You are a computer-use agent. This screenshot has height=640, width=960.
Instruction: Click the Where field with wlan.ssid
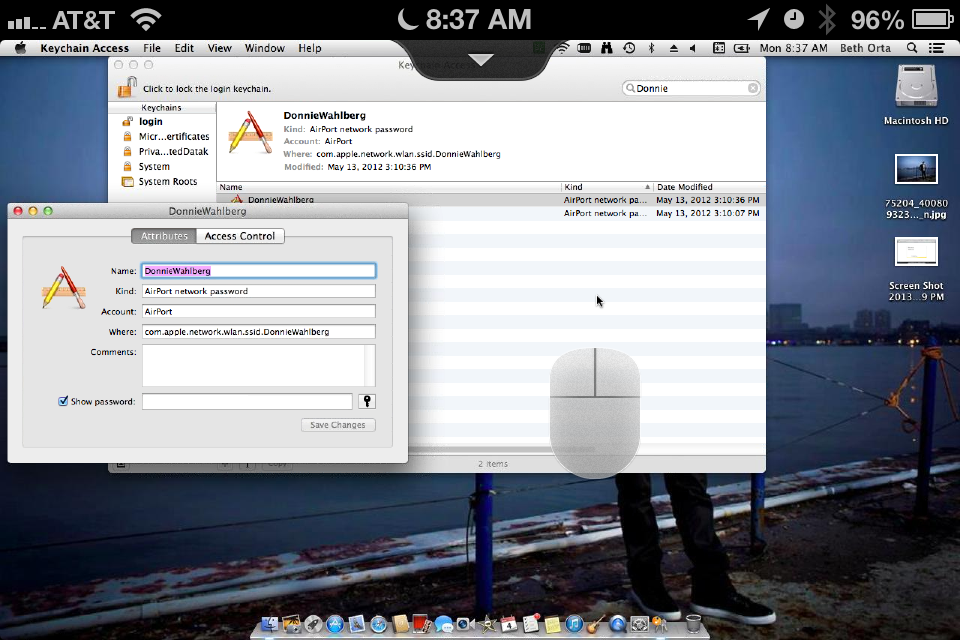(258, 331)
